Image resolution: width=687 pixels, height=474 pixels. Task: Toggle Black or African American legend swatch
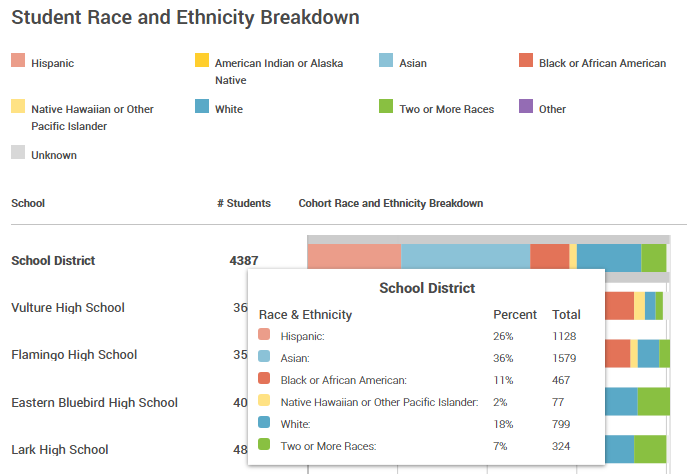tap(526, 62)
